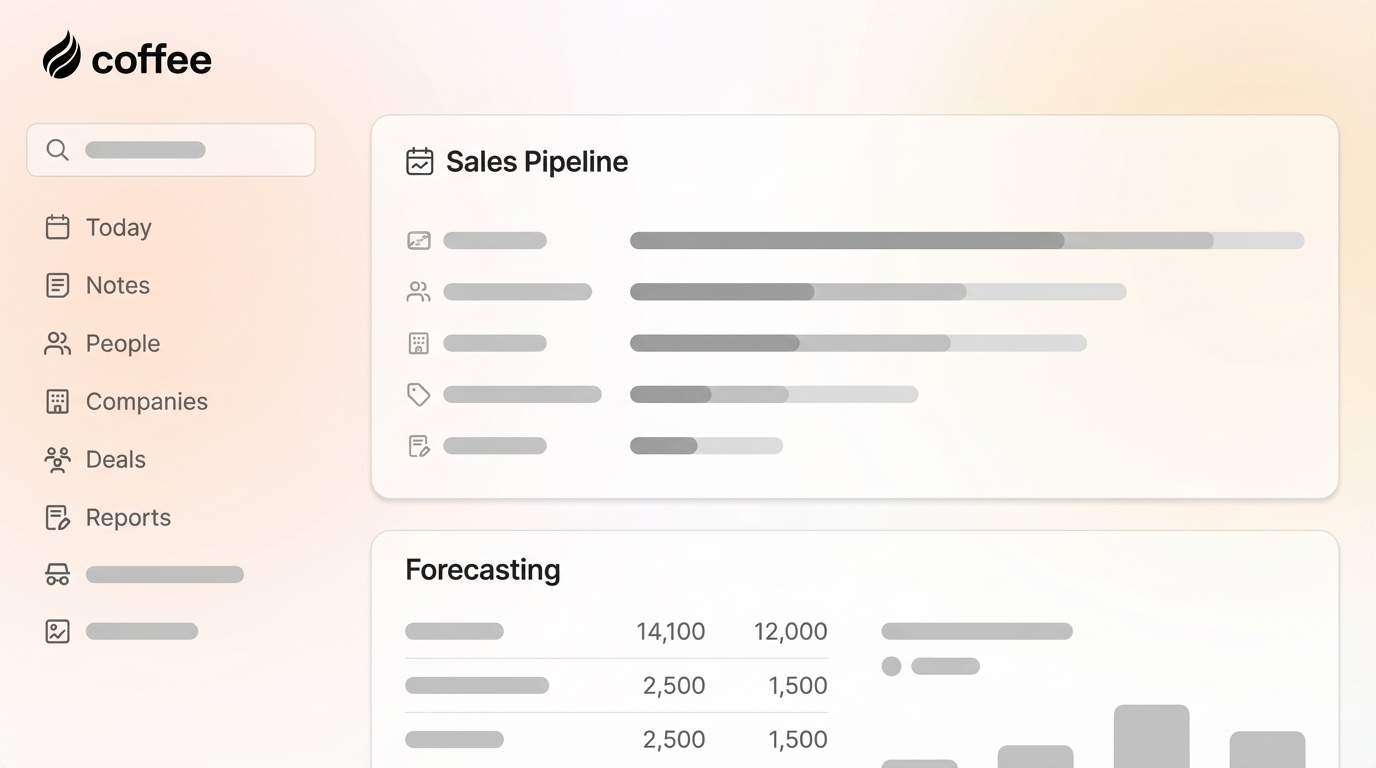Click the Deals icon in the sidebar
Viewport: 1376px width, 768px height.
(x=57, y=459)
